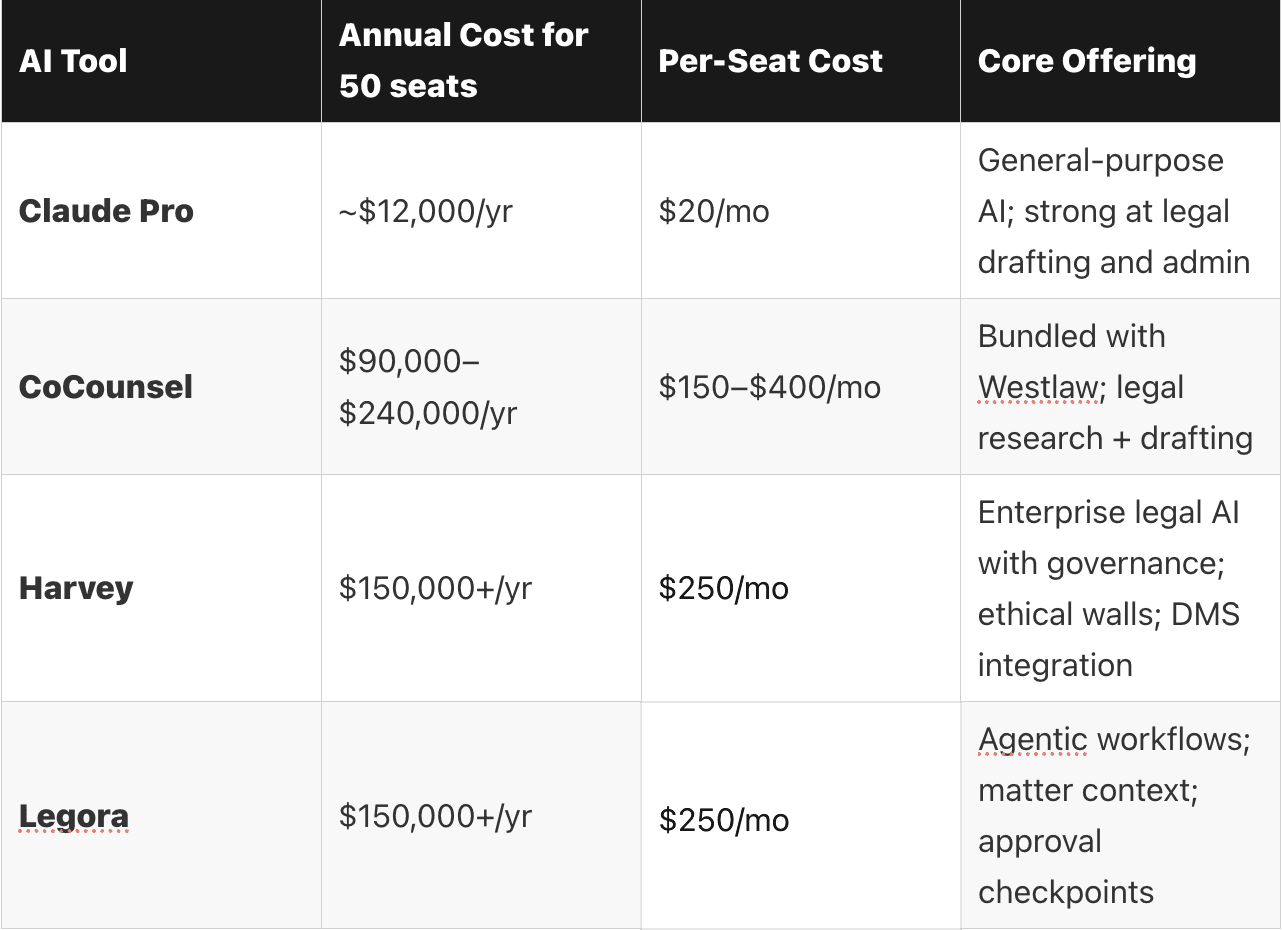Select the "CoCounsel" tool name cell
The image size is (1282, 930).
pos(106,387)
